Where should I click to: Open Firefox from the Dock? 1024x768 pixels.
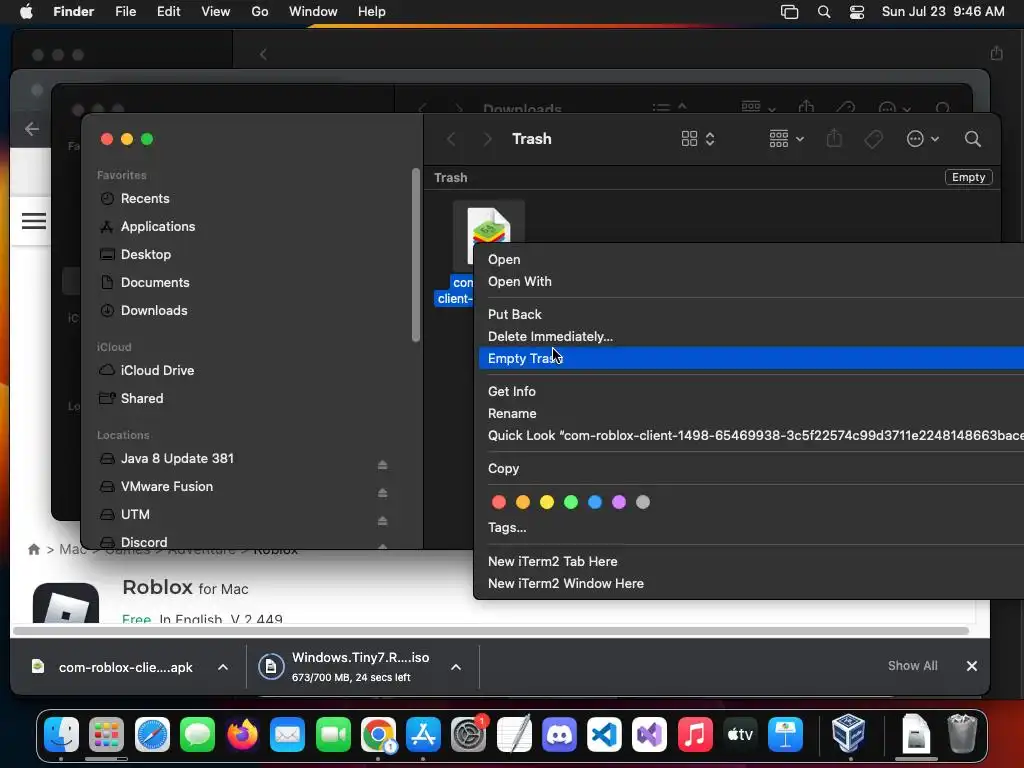(x=242, y=735)
